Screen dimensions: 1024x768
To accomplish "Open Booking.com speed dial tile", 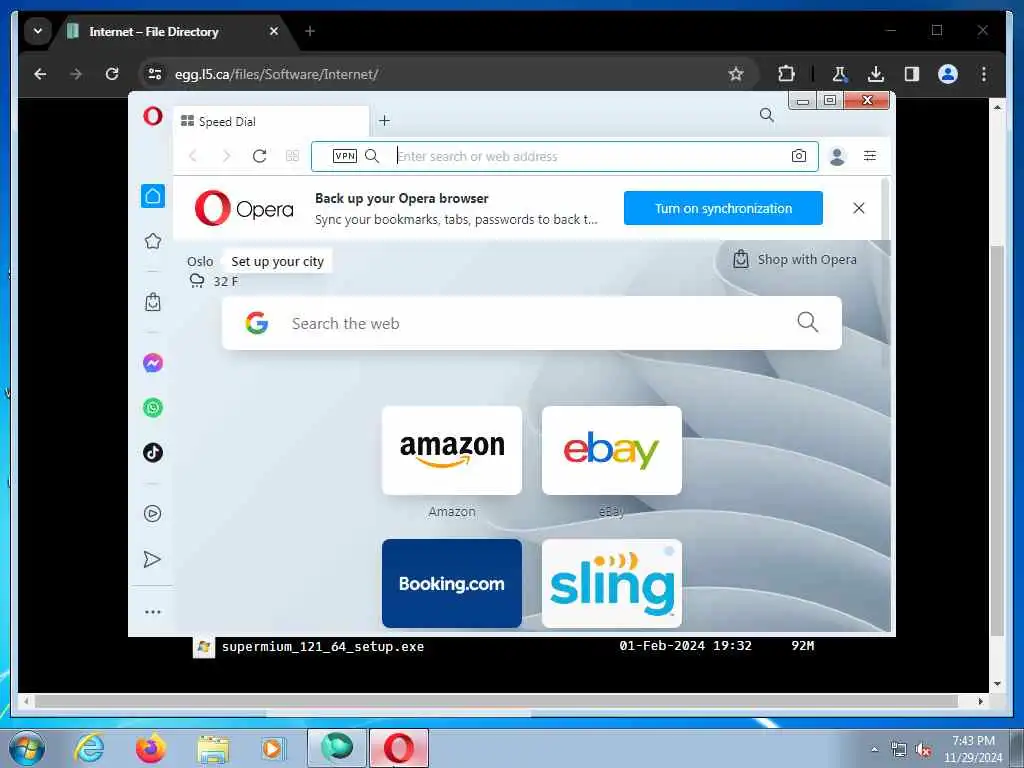I will coord(452,583).
